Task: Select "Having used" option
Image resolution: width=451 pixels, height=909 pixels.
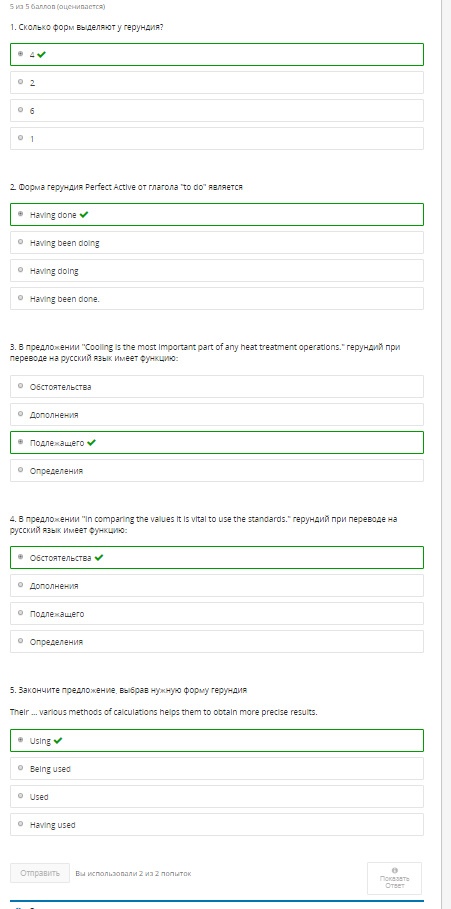Action: click(x=217, y=824)
